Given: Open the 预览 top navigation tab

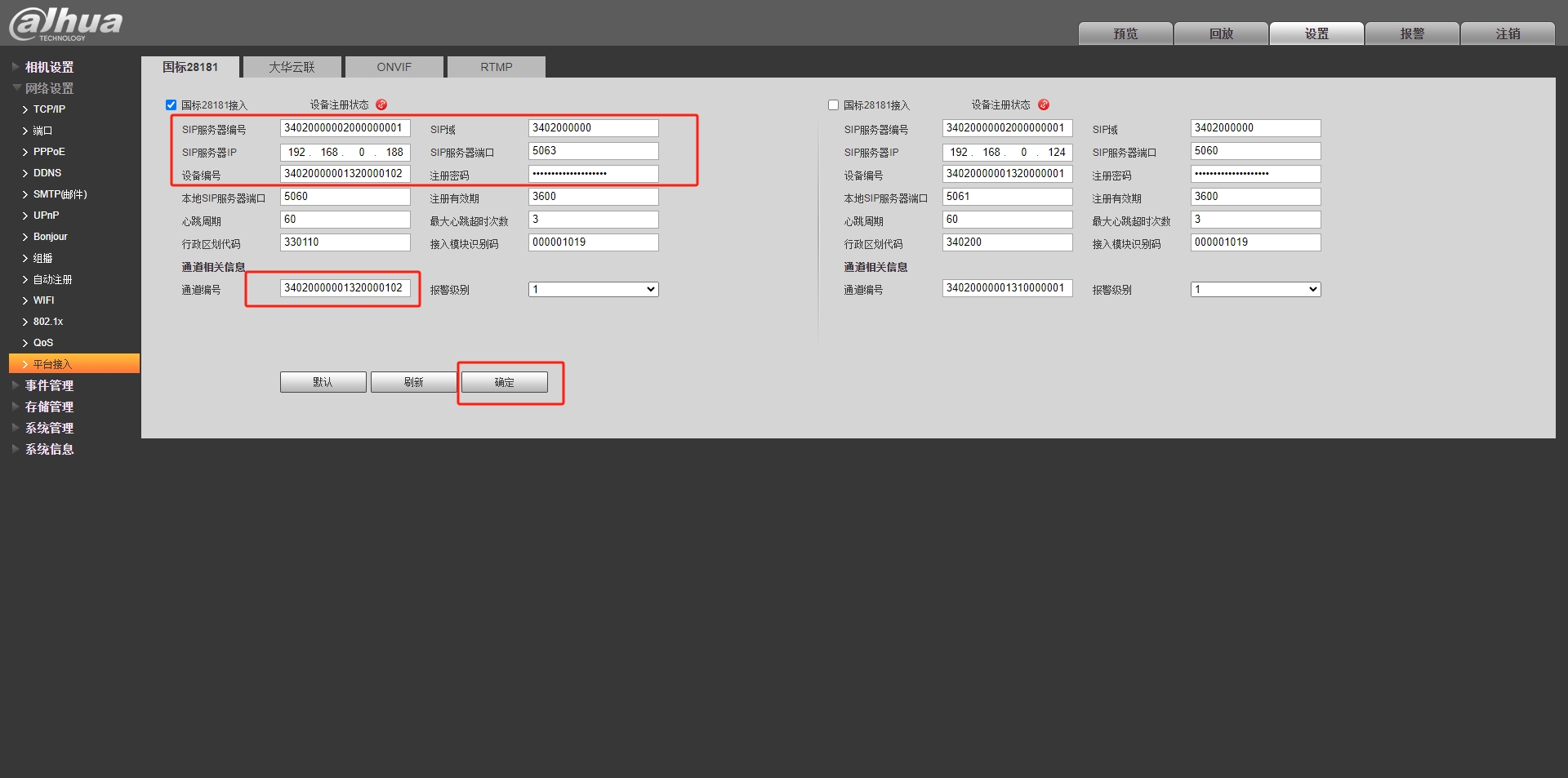Looking at the screenshot, I should coord(1125,33).
